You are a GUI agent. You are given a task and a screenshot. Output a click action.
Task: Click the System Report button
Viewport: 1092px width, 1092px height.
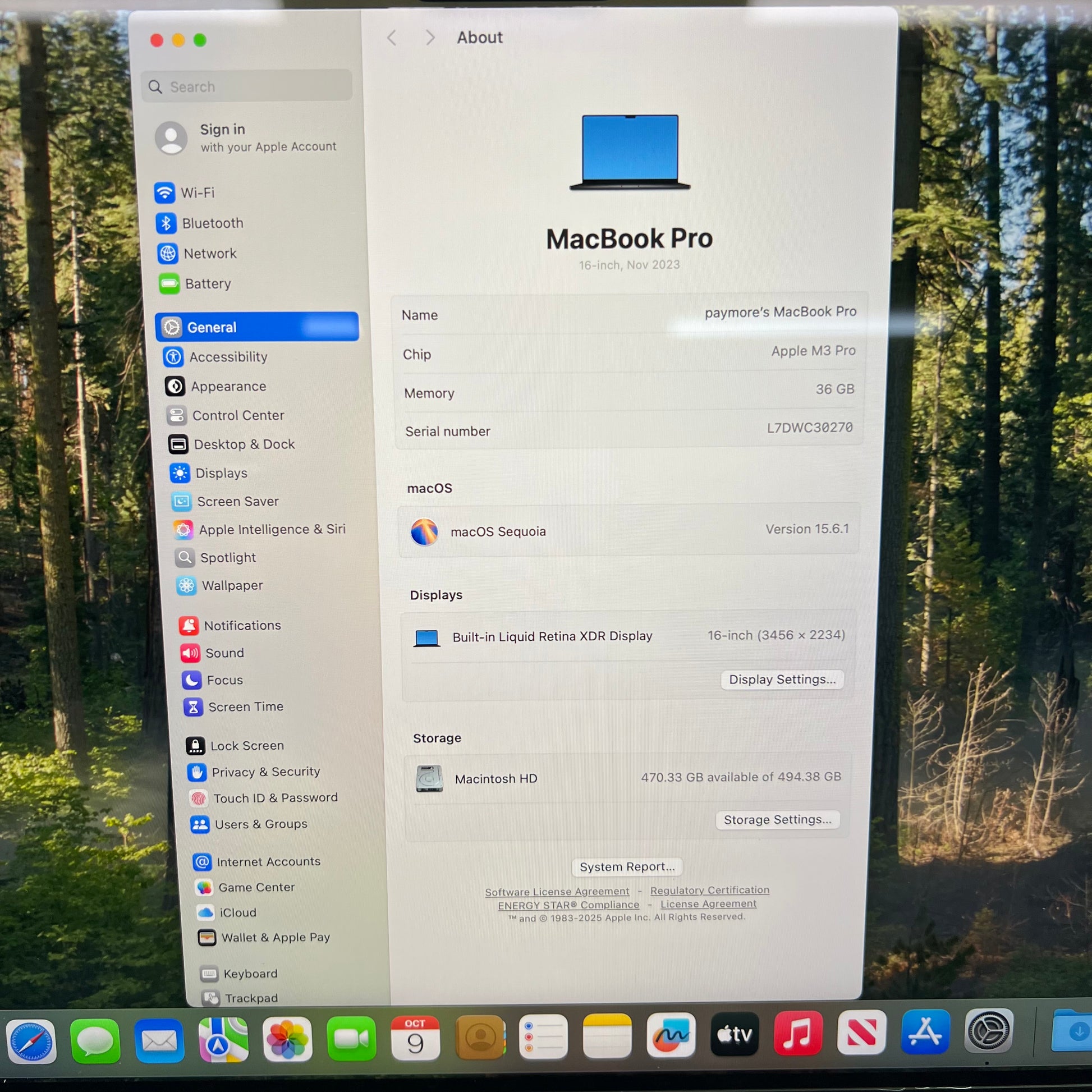click(x=627, y=866)
